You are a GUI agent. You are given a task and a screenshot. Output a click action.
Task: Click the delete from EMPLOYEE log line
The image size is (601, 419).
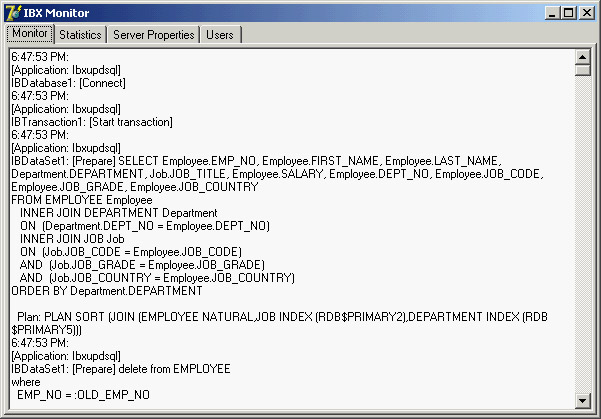pos(120,369)
